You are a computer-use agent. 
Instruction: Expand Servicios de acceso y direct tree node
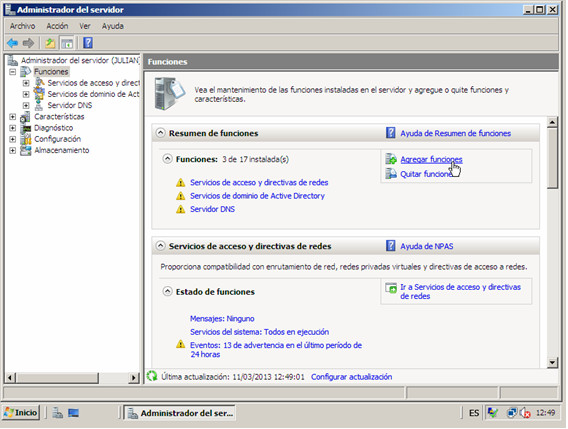pyautogui.click(x=26, y=83)
